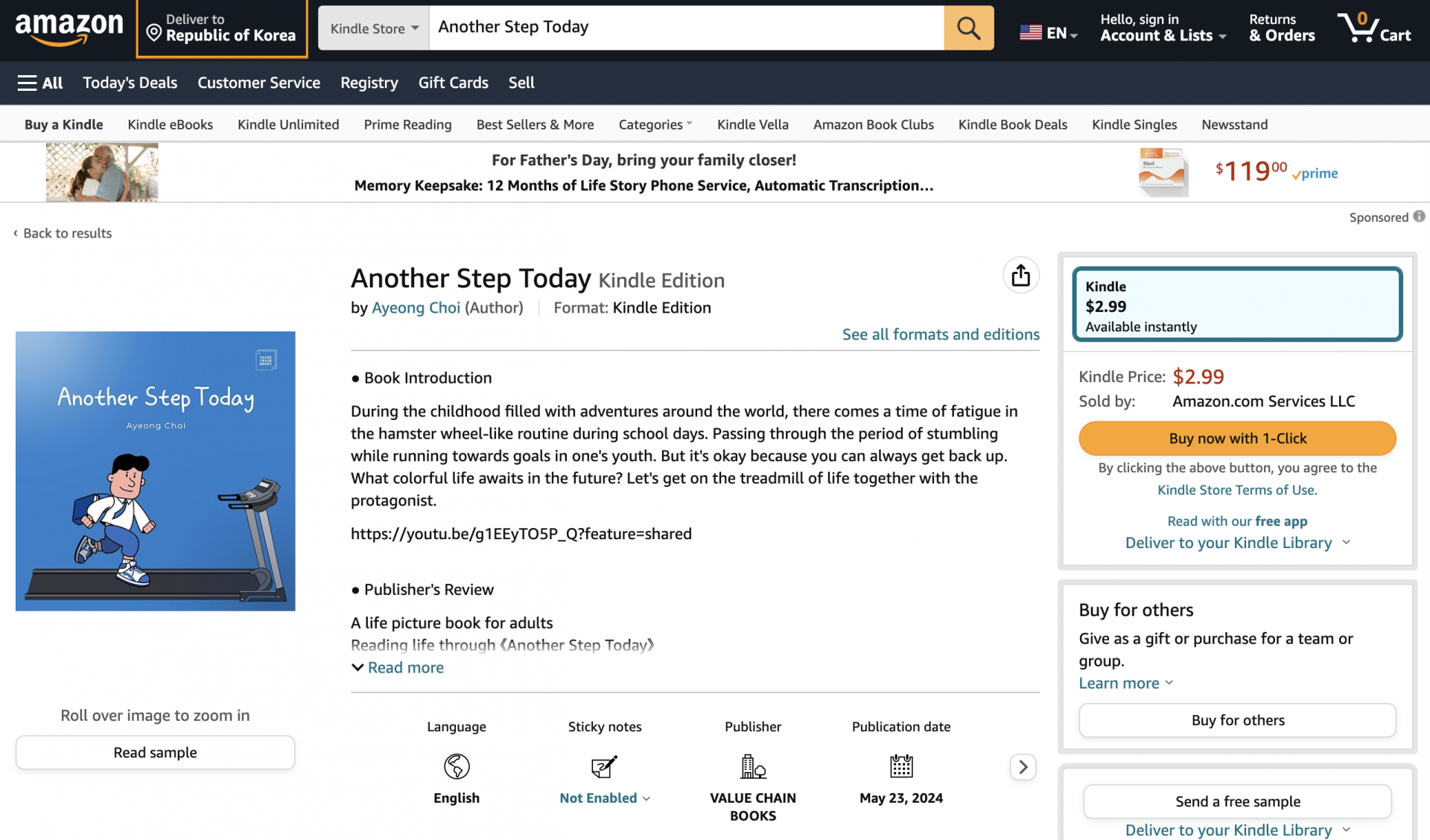Screen dimensions: 1430x840
Task: Open the All hamburger menu
Action: pos(40,83)
